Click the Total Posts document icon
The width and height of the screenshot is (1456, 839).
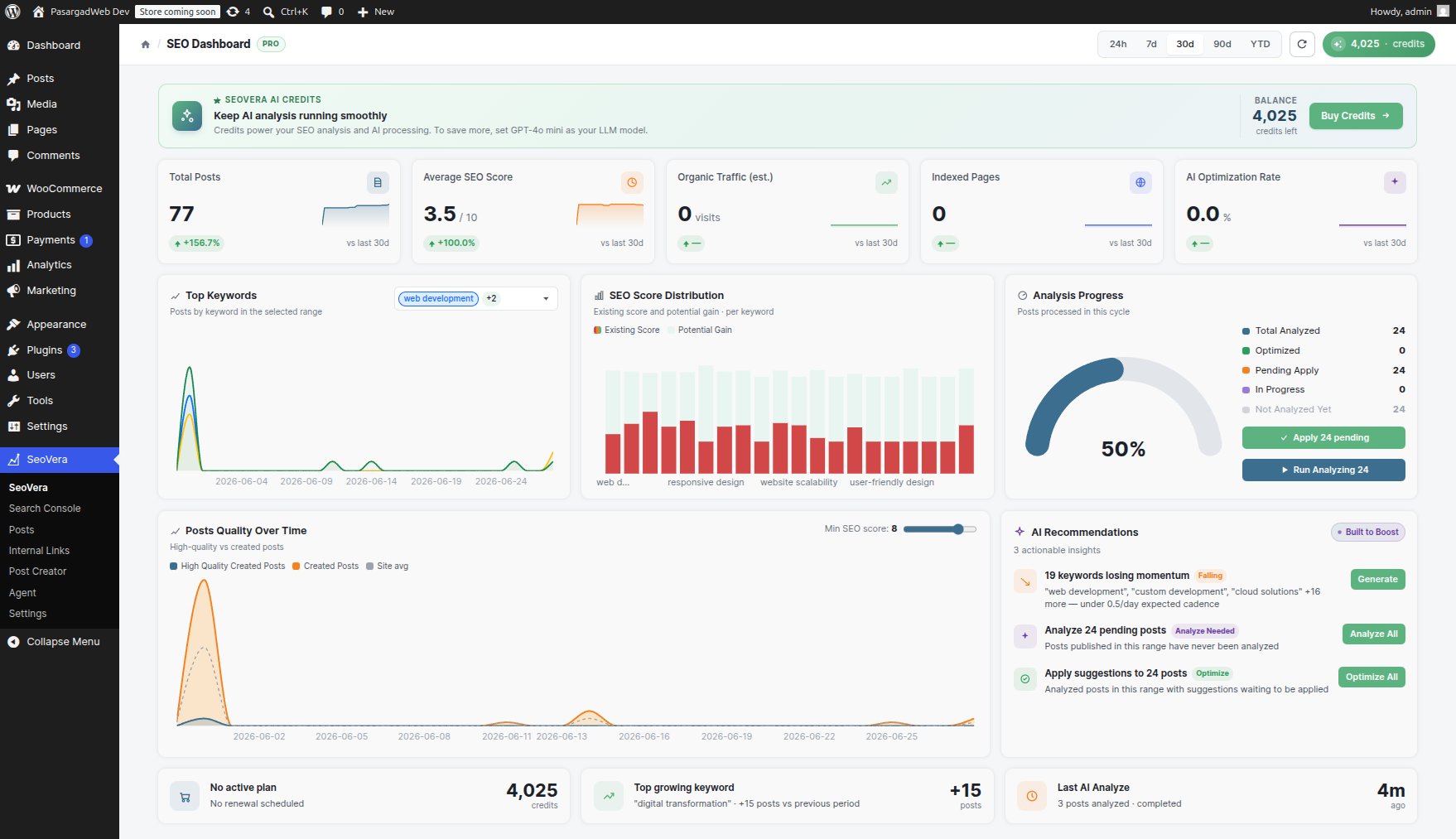point(378,182)
